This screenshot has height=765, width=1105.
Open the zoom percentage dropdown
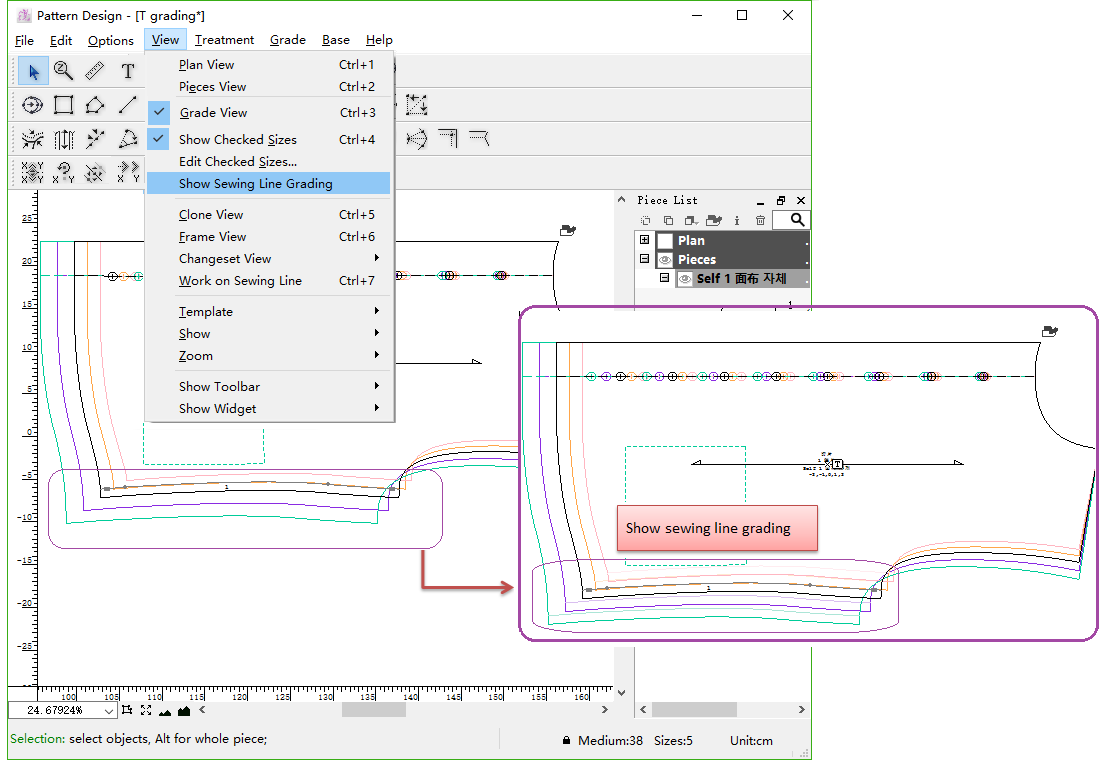click(109, 710)
